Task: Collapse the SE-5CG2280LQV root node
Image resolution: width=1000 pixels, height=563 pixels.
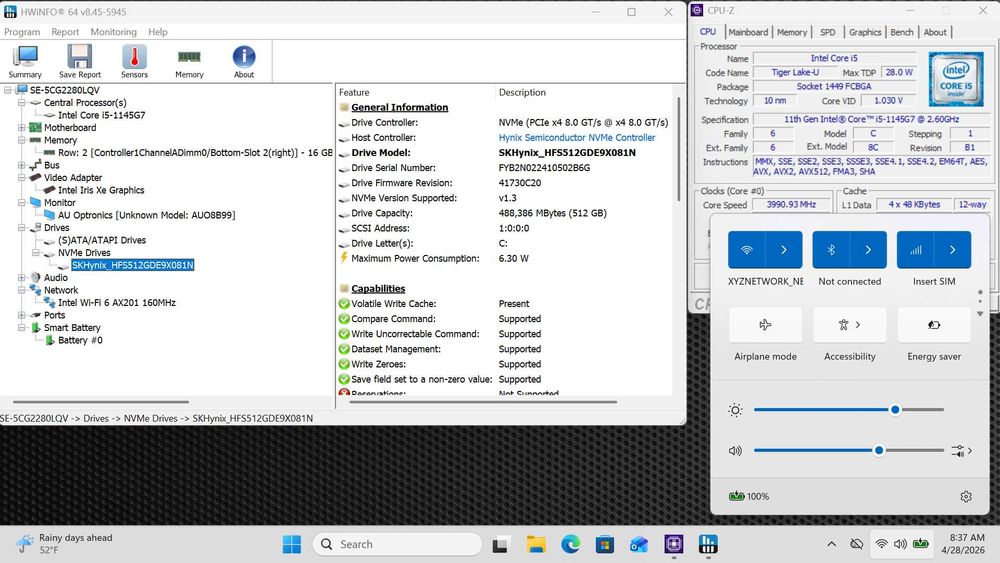Action: [8, 90]
